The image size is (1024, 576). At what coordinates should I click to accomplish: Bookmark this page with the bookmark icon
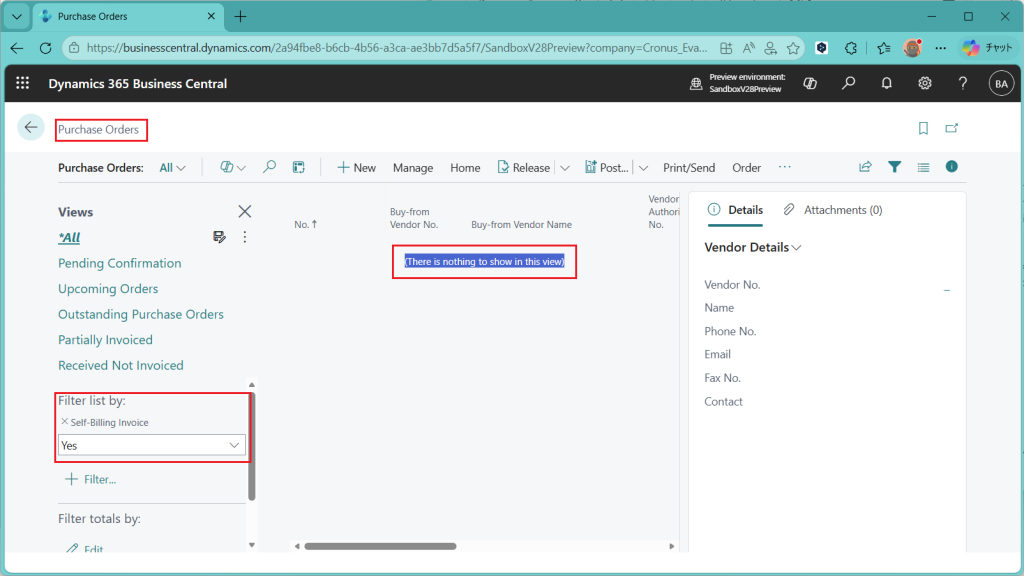(923, 128)
